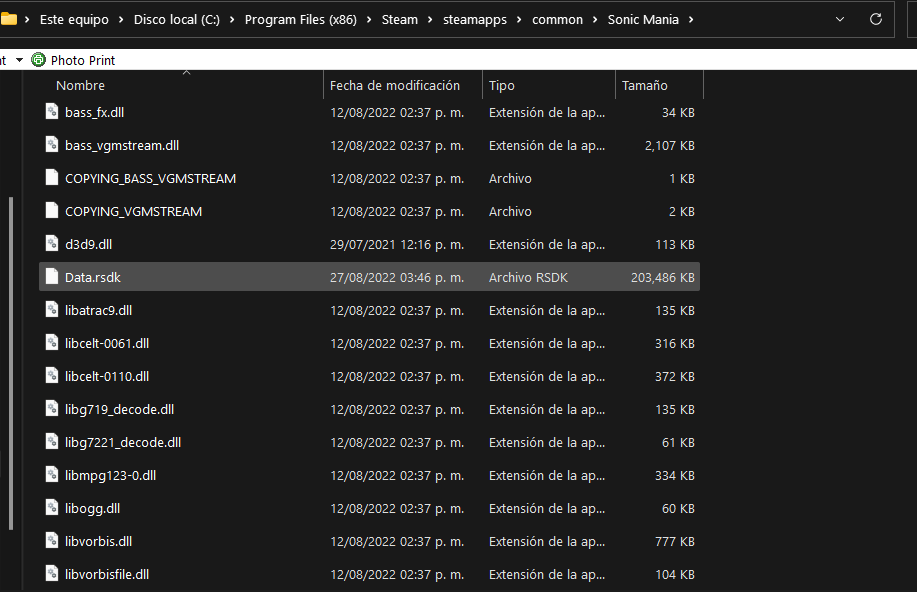
Task: Expand chevron after Sonic Mania breadcrumb
Action: coord(691,19)
